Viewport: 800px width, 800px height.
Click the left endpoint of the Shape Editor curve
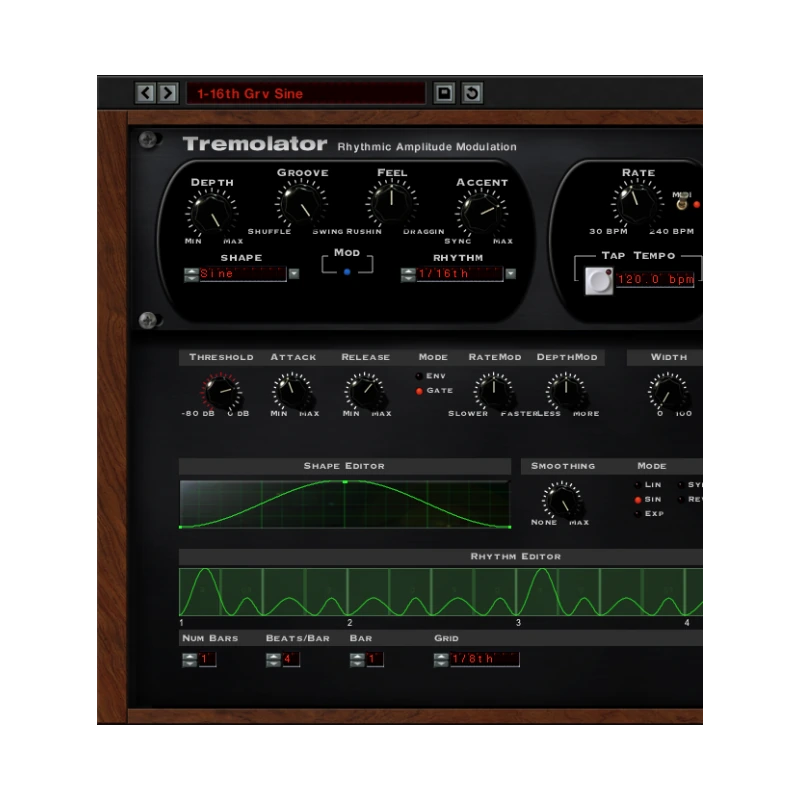181,527
